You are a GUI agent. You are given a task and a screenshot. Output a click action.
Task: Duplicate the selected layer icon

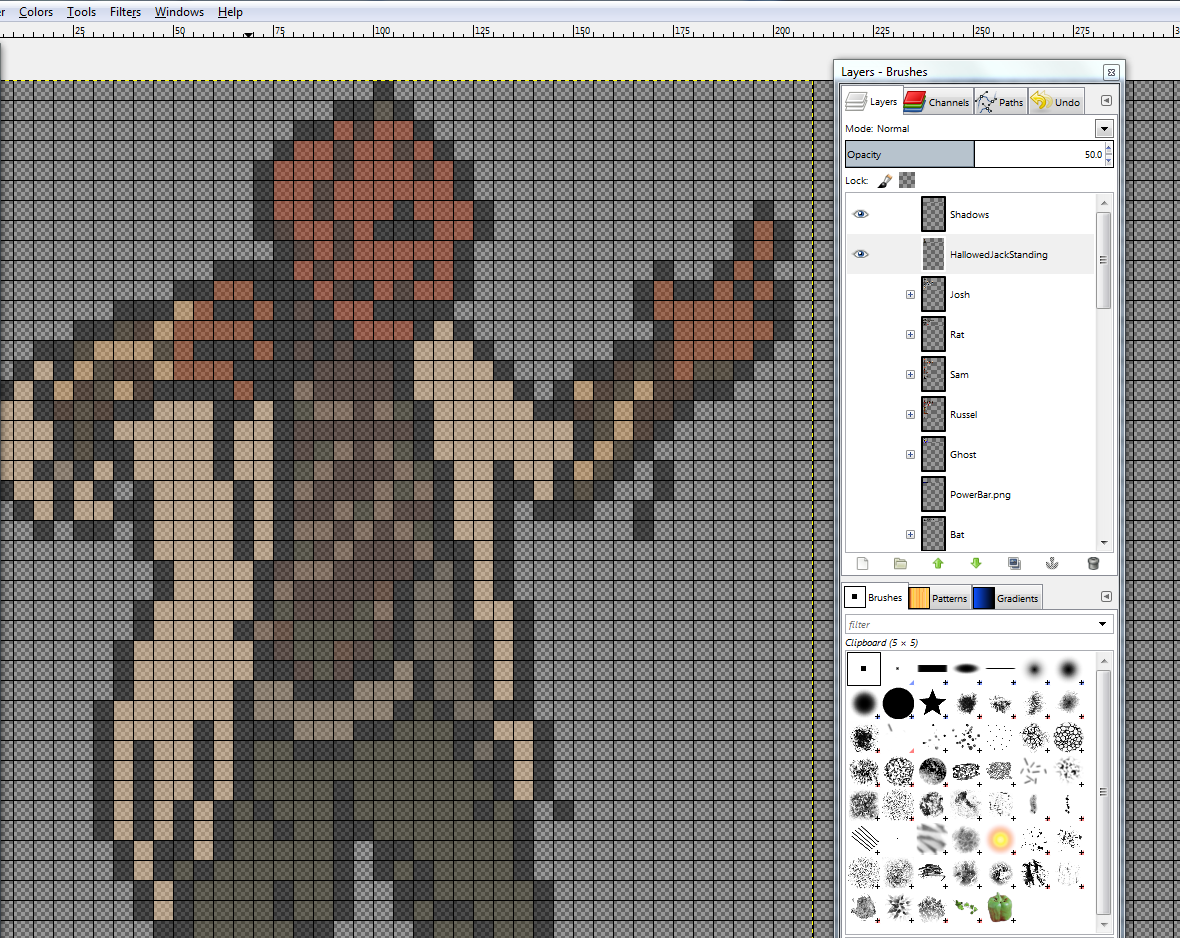pos(1014,563)
